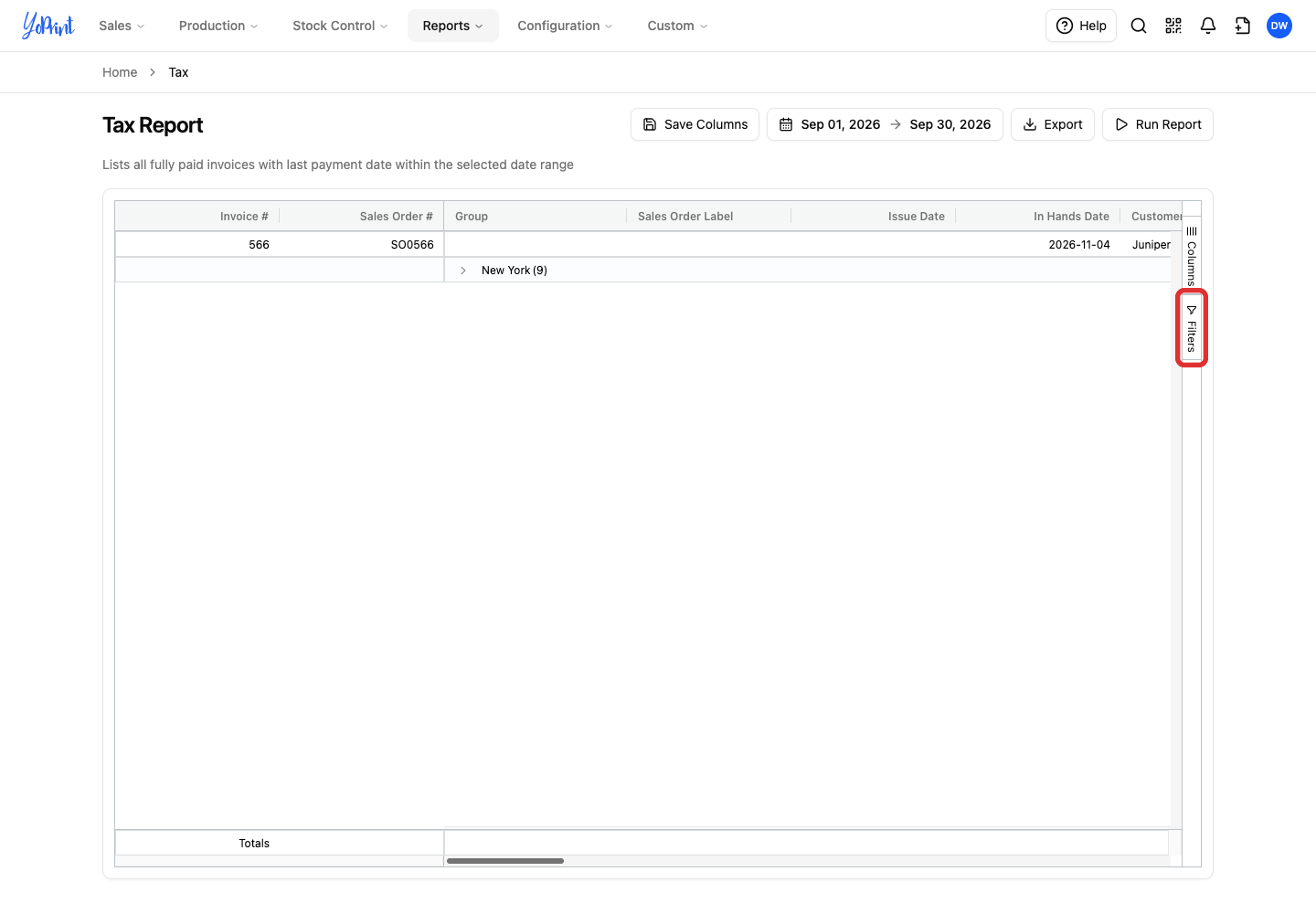Select the SO0566 sales order cell
This screenshot has height=914, width=1316.
(x=362, y=245)
